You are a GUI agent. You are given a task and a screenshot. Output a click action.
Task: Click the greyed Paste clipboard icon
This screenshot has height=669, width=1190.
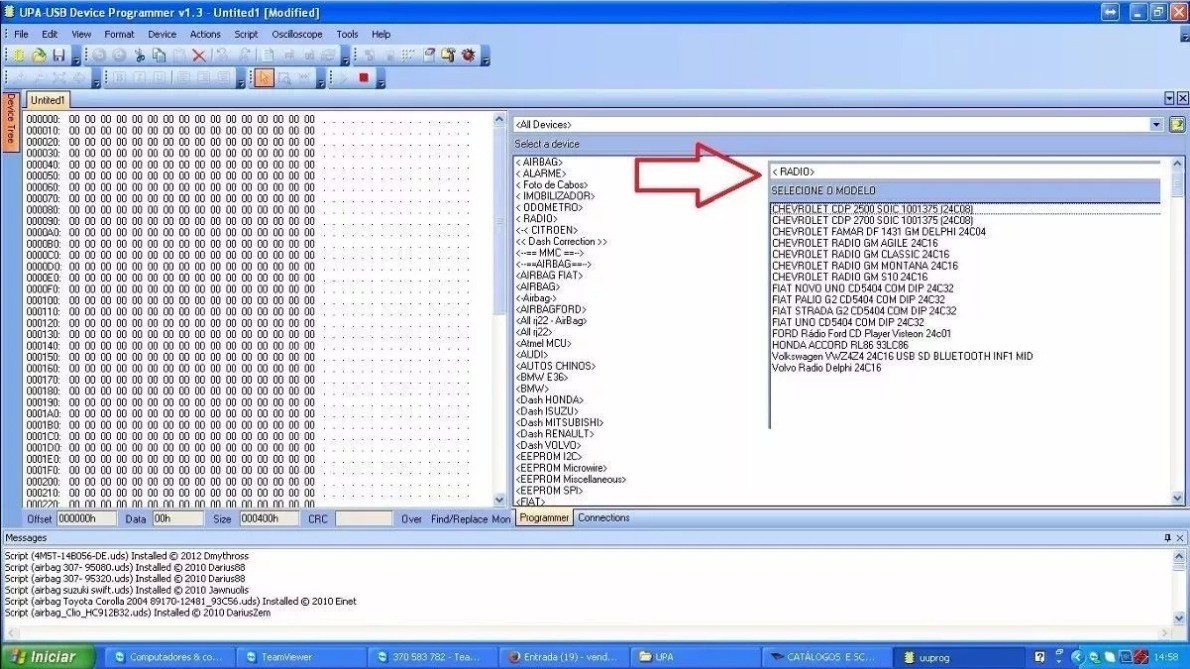tap(179, 55)
